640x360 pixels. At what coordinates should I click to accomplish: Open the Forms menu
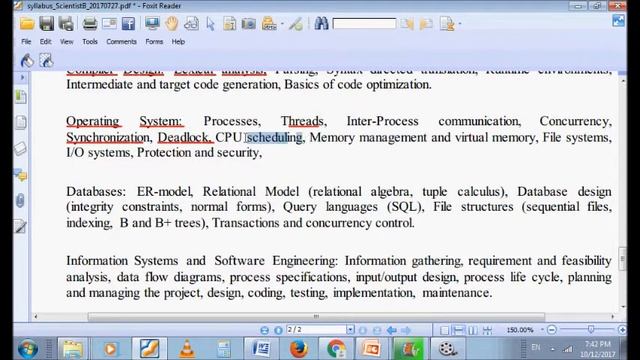pos(154,42)
